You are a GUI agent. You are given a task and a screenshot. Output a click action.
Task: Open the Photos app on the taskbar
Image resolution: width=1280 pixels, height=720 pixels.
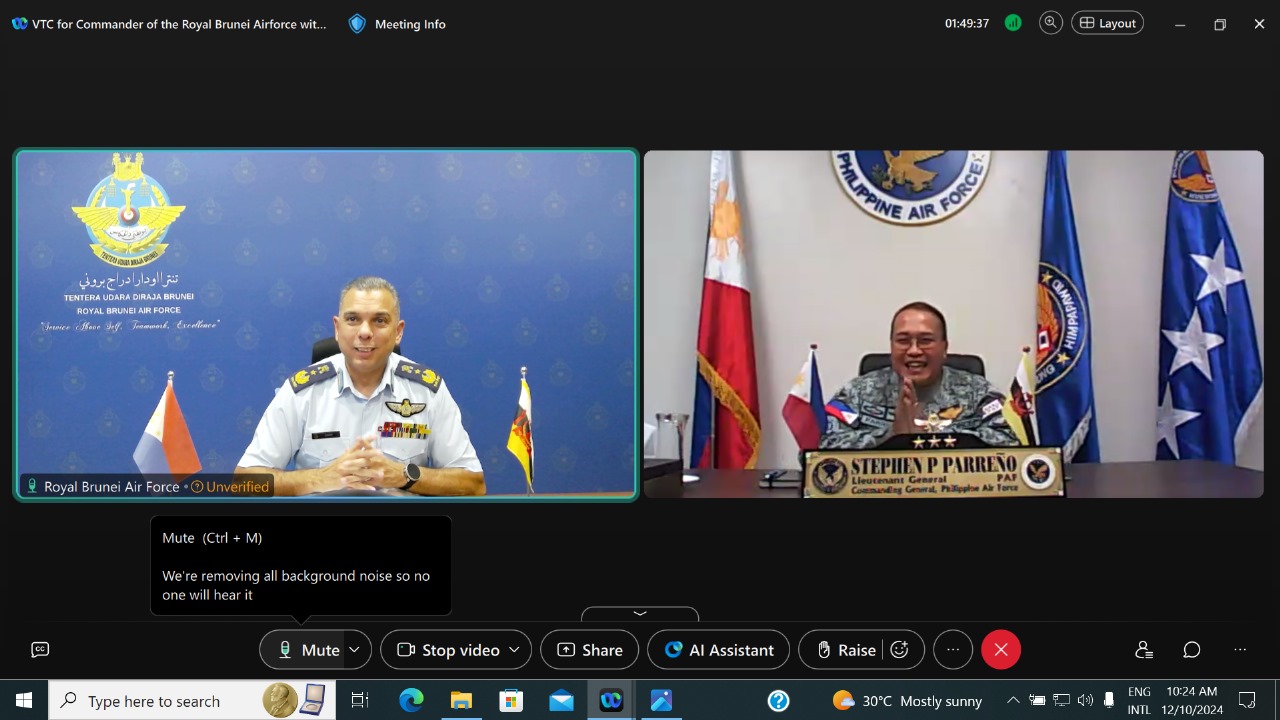661,701
